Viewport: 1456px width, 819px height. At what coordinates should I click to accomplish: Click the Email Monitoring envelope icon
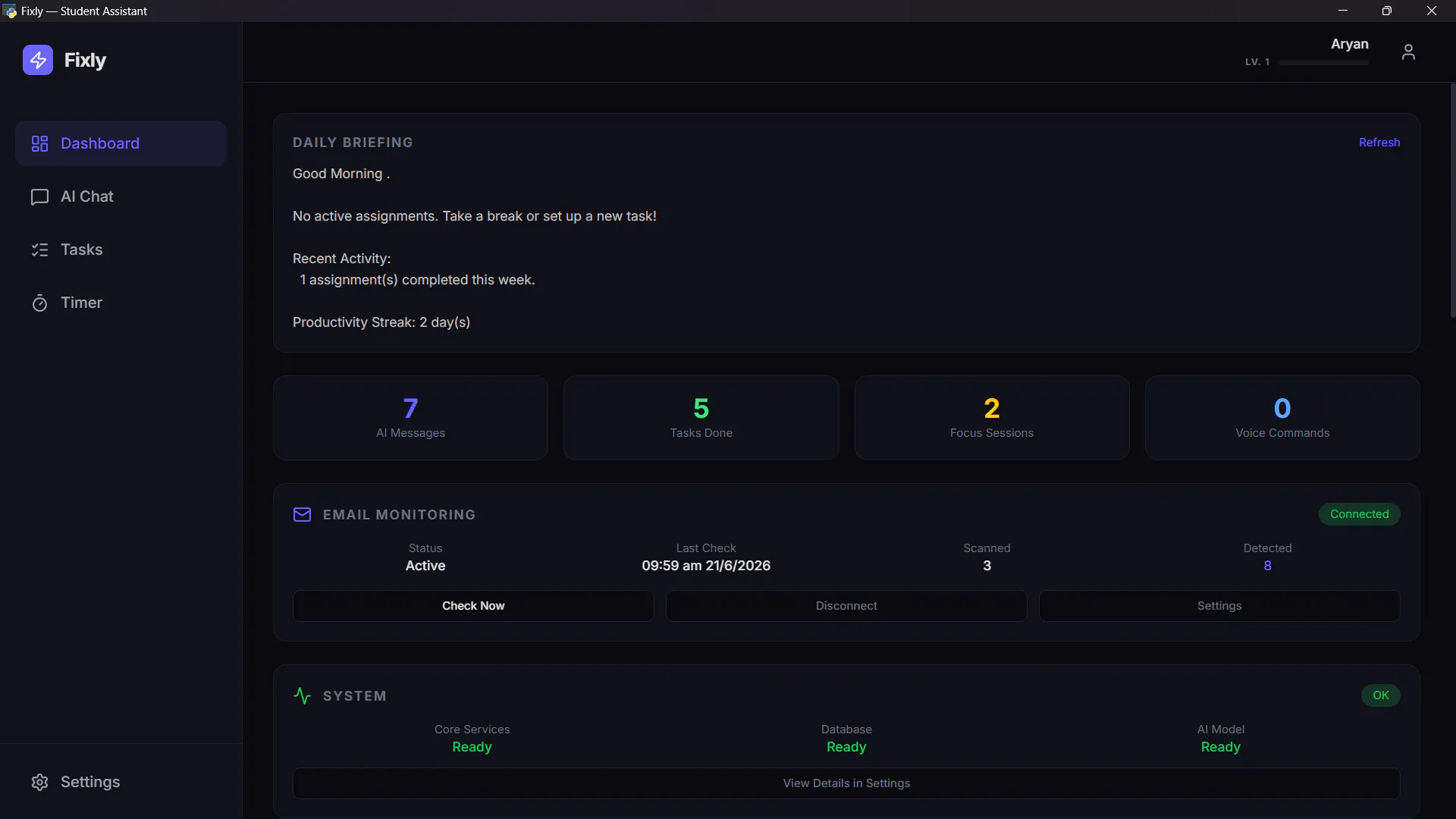click(x=302, y=515)
